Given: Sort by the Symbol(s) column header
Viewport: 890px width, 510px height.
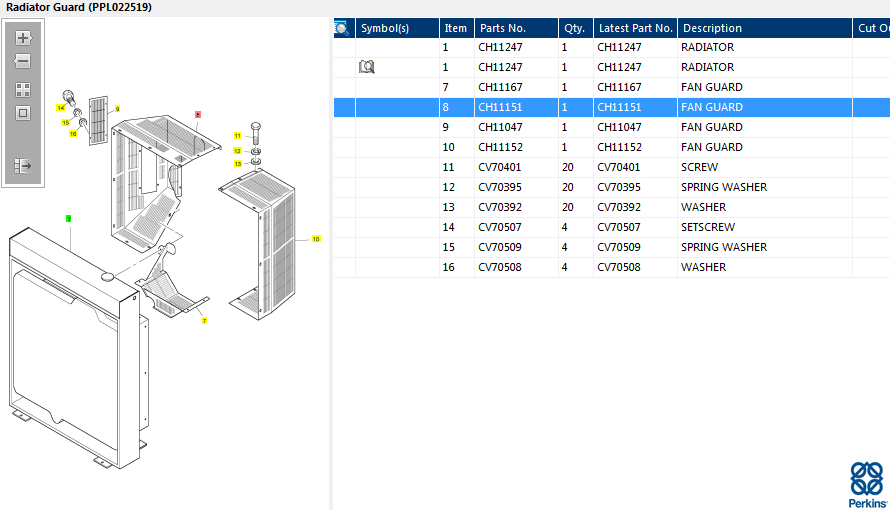Looking at the screenshot, I should (x=397, y=28).
